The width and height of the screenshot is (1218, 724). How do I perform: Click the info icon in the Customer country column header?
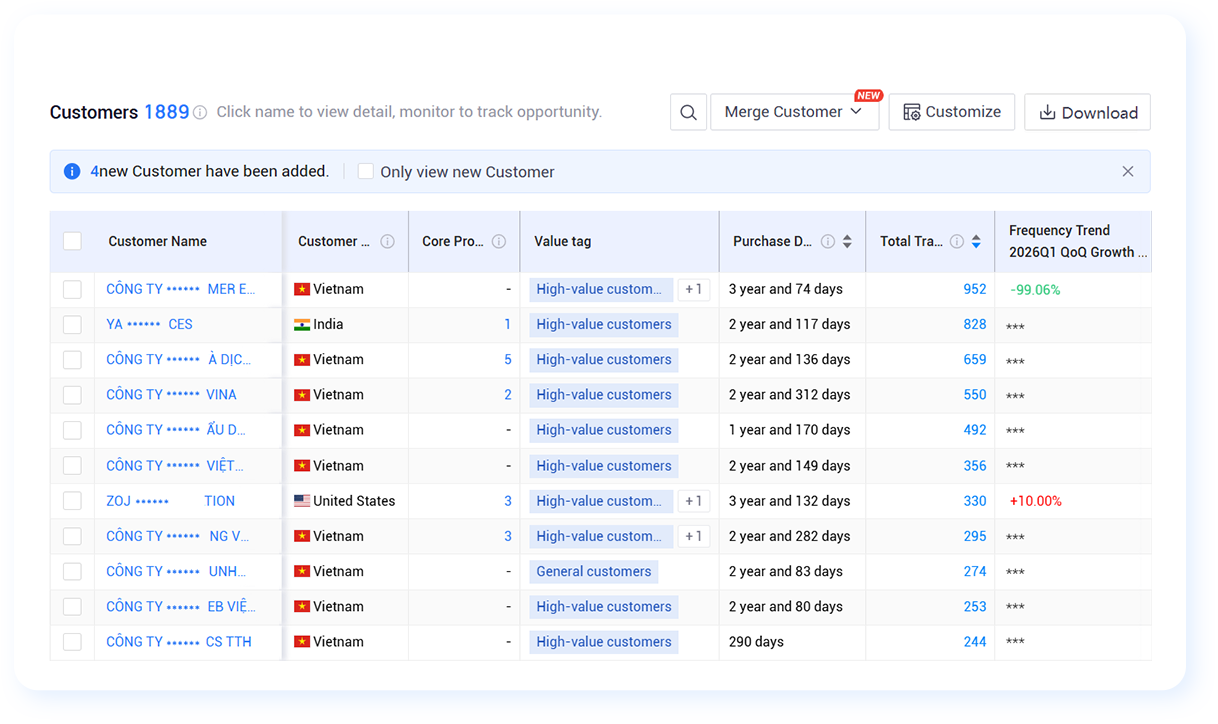coord(388,241)
